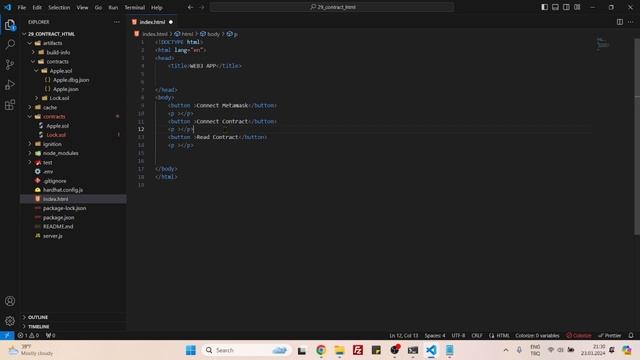This screenshot has height=360, width=640.
Task: Click the command center search field
Action: point(332,7)
